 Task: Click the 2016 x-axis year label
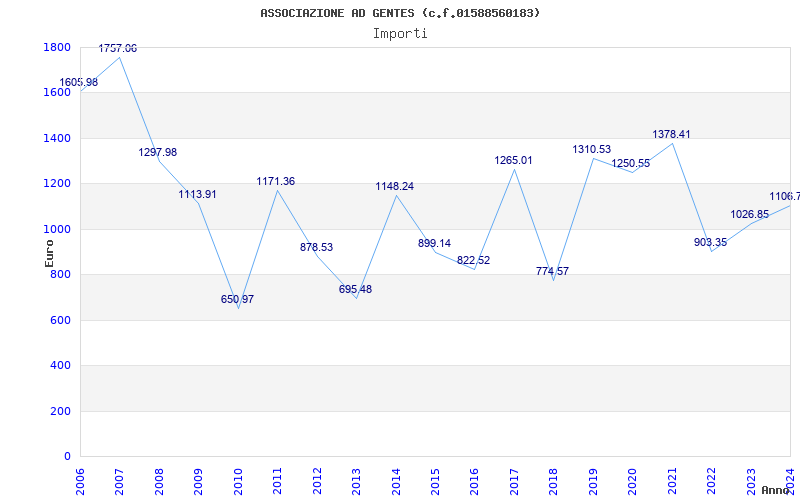[475, 484]
